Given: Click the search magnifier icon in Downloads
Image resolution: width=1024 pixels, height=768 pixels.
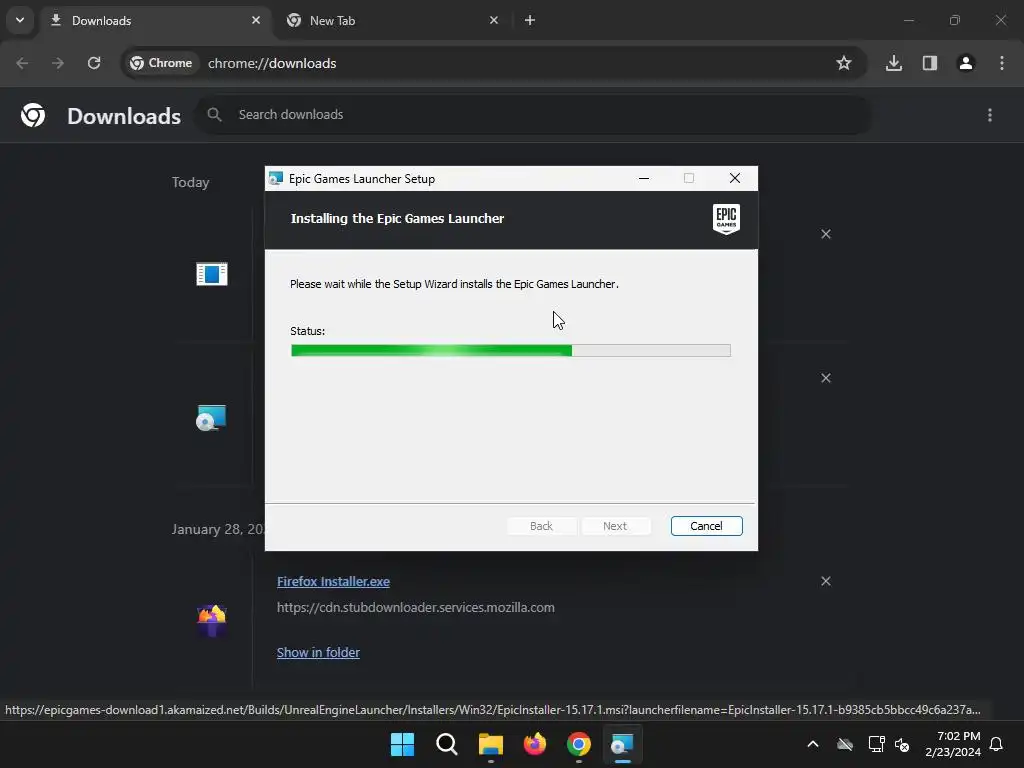Looking at the screenshot, I should coord(214,115).
